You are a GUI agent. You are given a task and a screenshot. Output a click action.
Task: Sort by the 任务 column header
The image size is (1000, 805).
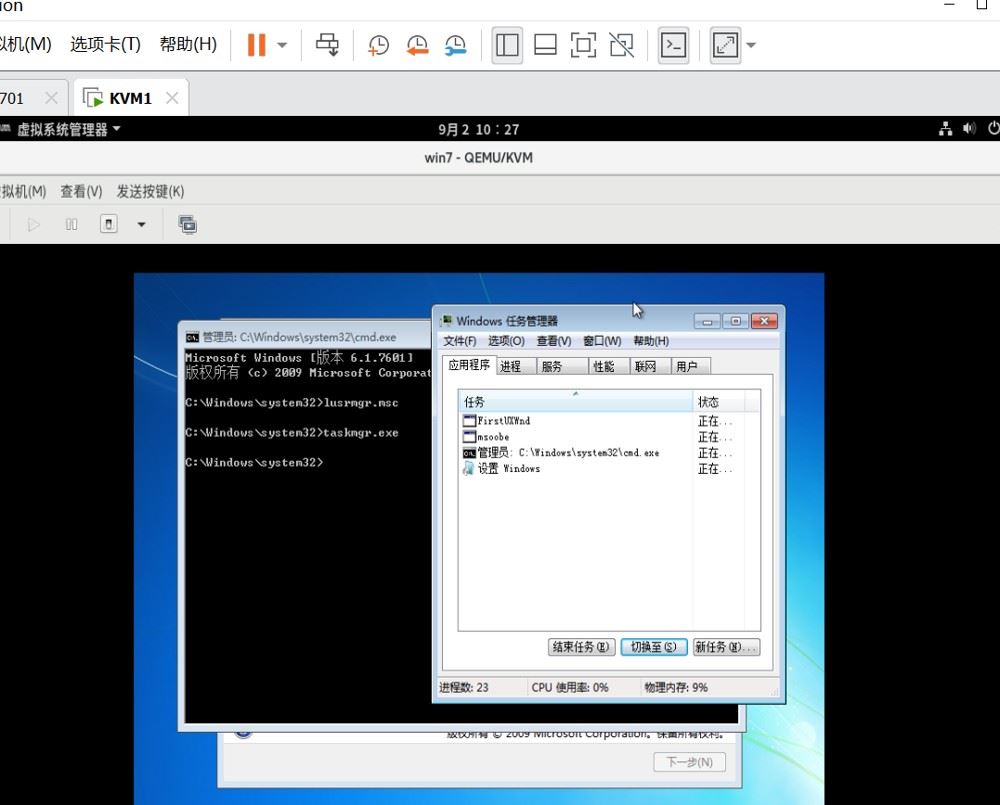(x=575, y=402)
